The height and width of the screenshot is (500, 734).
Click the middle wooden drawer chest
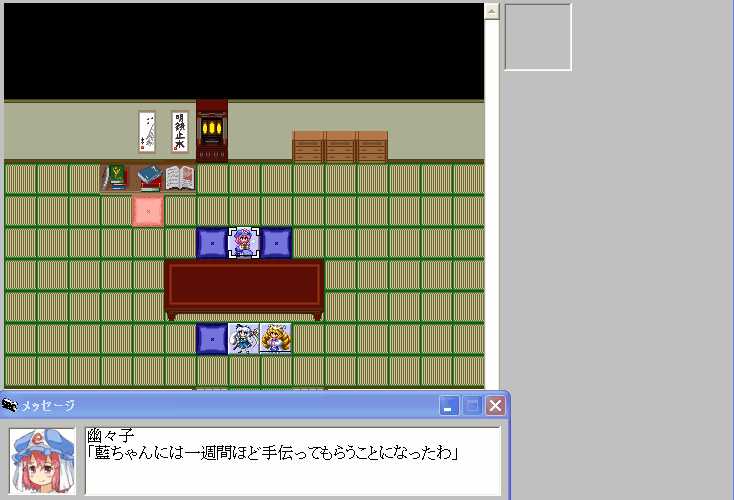coord(340,147)
